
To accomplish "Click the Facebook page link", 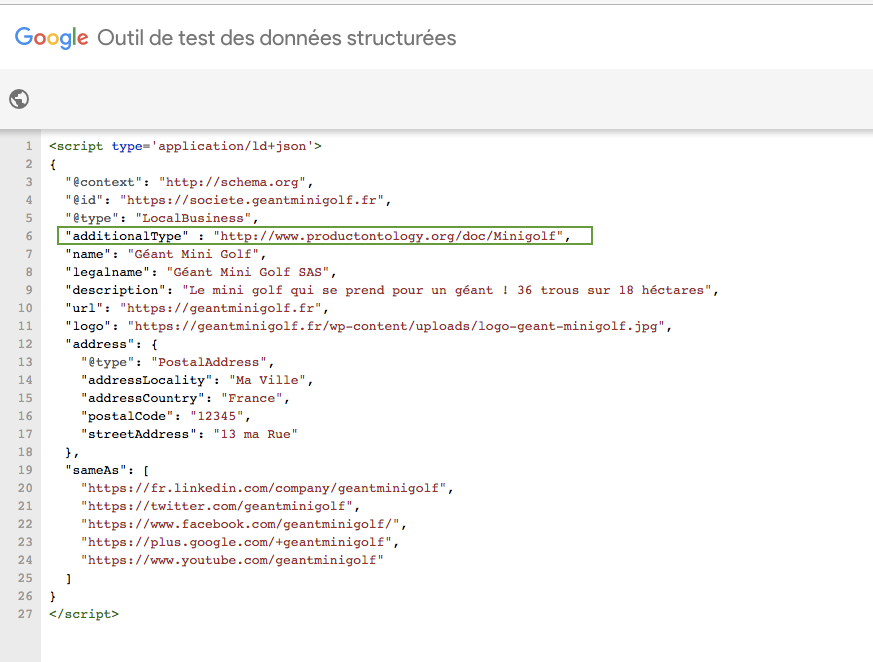I will 240,523.
